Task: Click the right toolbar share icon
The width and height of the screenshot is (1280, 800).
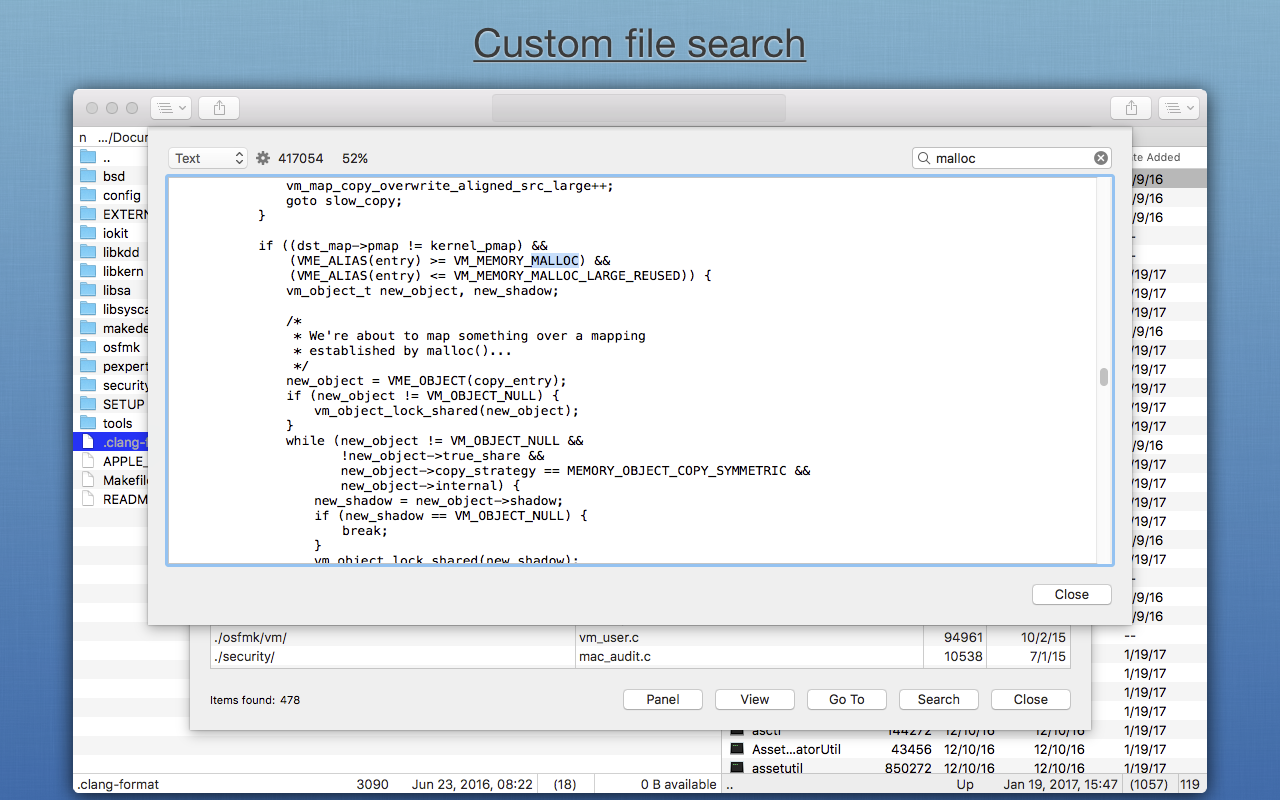Action: point(1131,108)
